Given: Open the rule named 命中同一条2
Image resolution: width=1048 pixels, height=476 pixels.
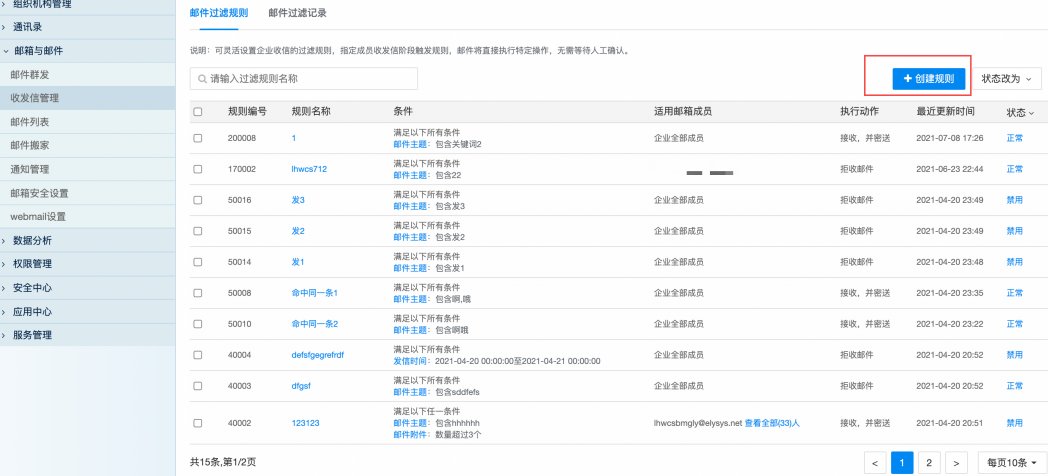Looking at the screenshot, I should tap(315, 324).
